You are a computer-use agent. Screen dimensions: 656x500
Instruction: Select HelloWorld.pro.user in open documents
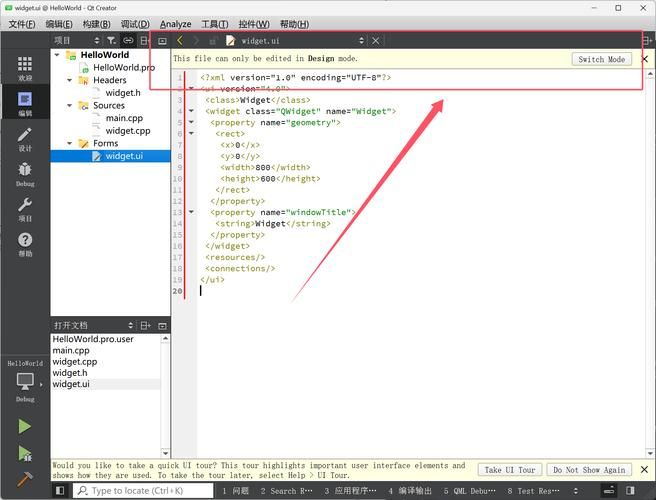[93, 339]
